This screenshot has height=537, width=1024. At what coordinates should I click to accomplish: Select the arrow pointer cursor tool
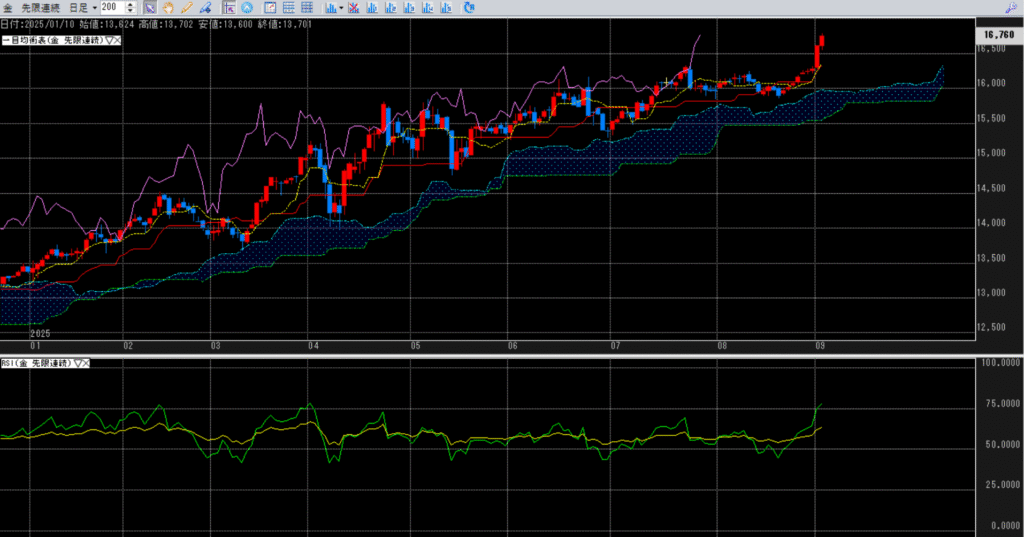coord(149,7)
